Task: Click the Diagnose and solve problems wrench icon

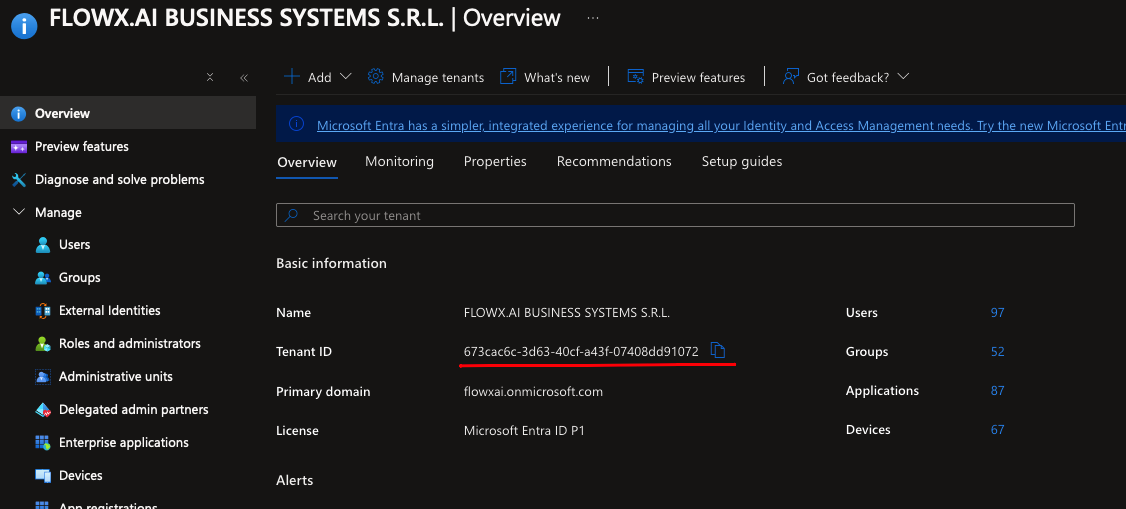Action: click(19, 179)
